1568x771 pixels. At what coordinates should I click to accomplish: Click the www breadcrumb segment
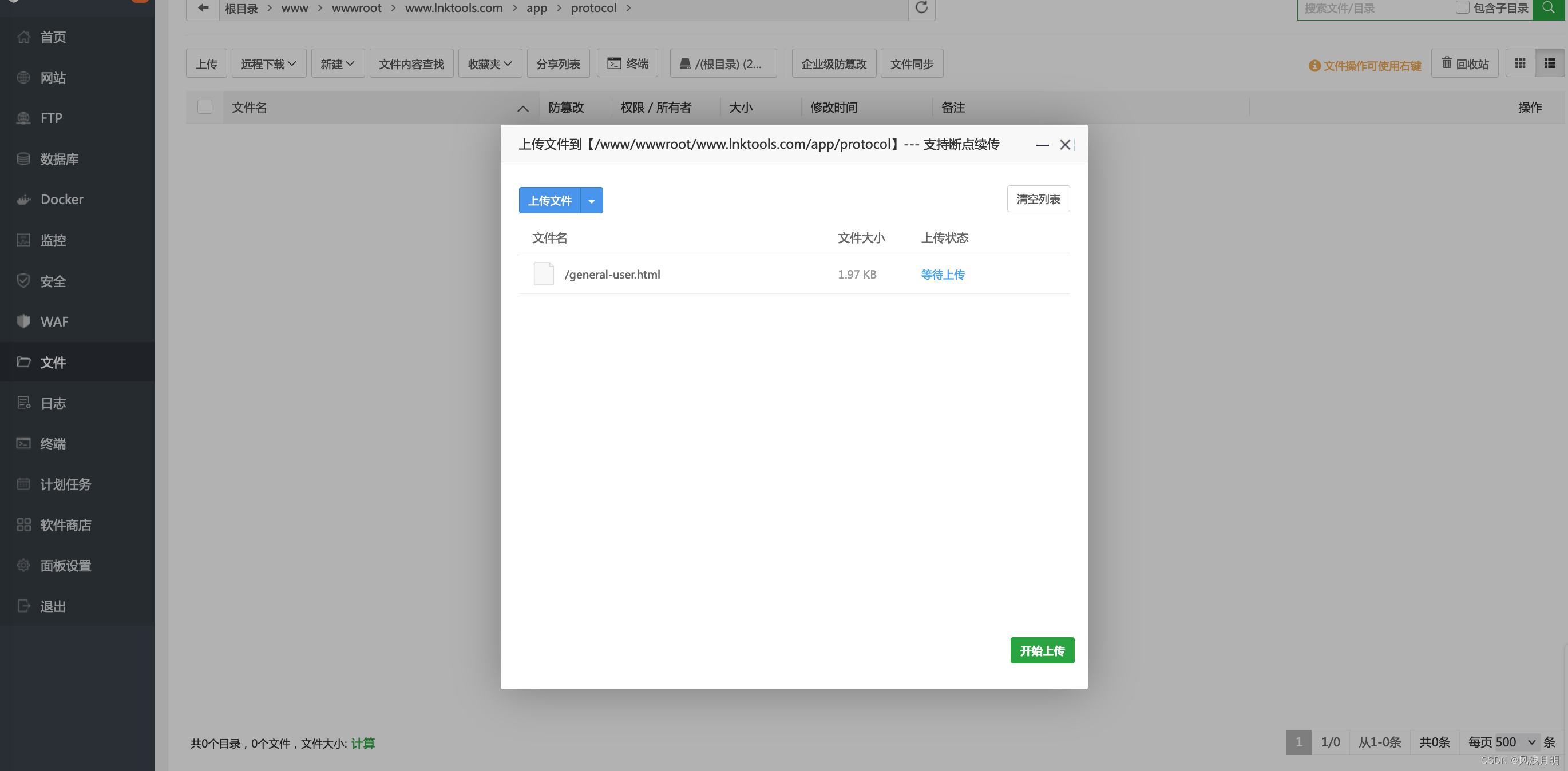(295, 9)
